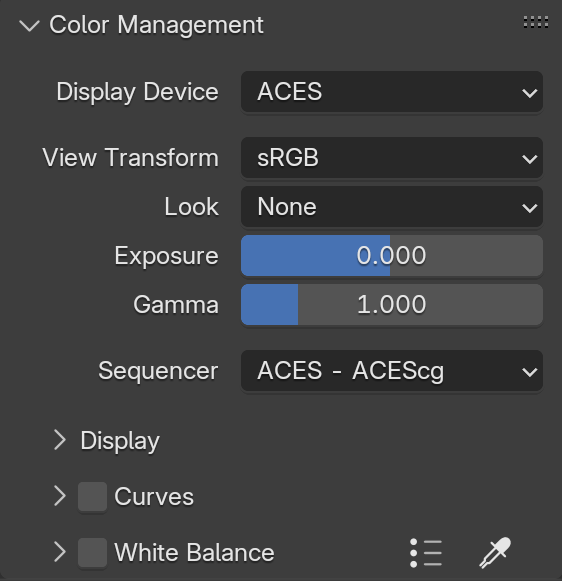Open the White Balance presets list icon
The image size is (562, 581).
pyautogui.click(x=426, y=553)
